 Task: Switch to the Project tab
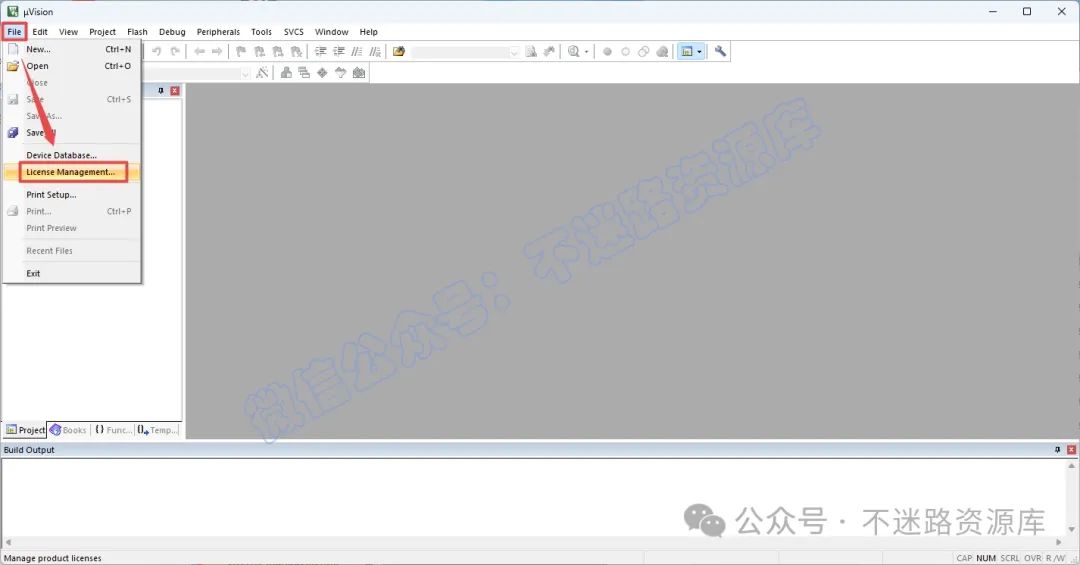(x=25, y=430)
